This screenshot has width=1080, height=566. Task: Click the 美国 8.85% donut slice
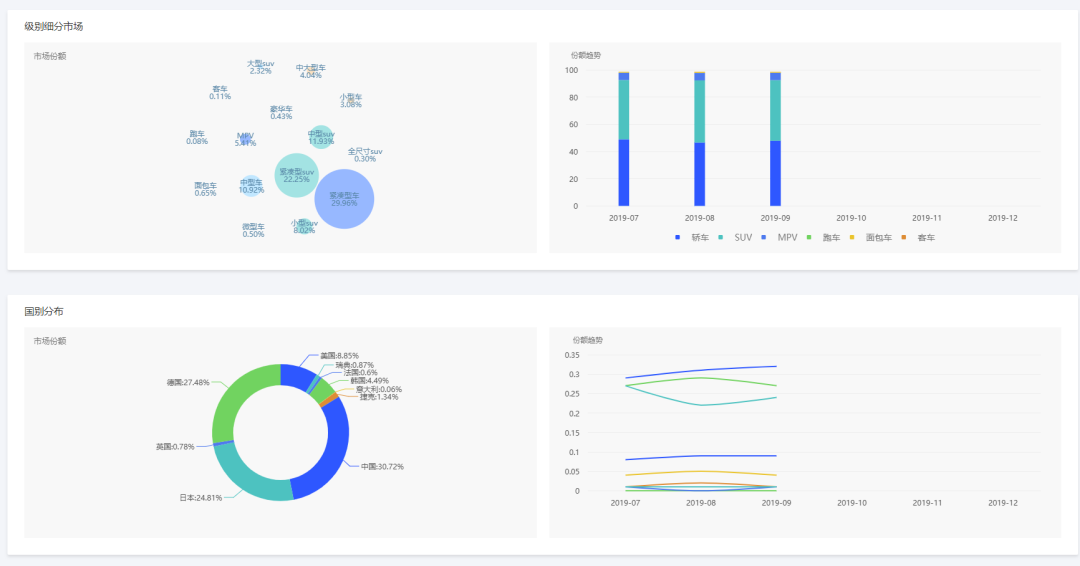click(x=296, y=376)
